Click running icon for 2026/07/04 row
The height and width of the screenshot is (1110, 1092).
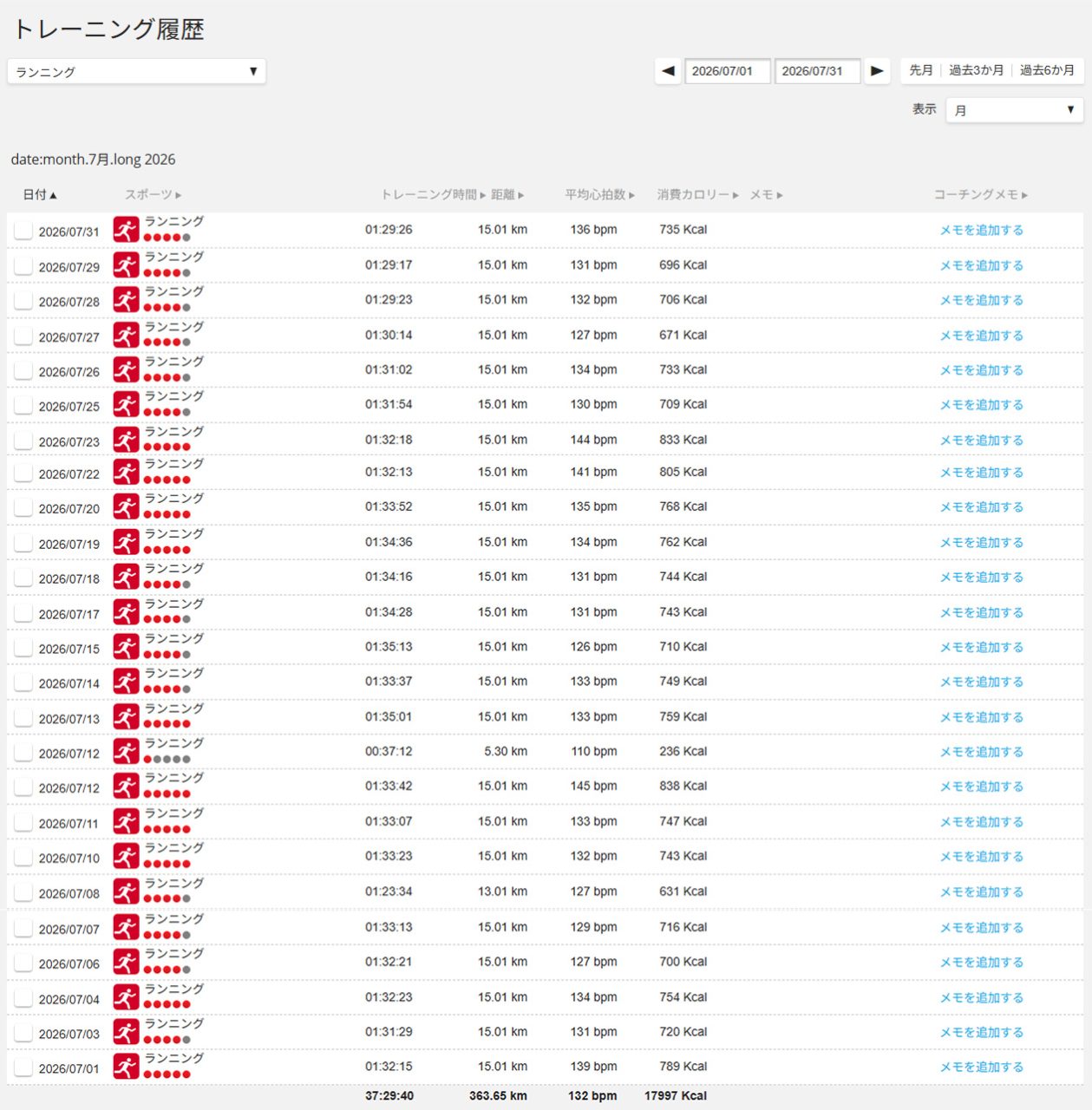tap(127, 998)
